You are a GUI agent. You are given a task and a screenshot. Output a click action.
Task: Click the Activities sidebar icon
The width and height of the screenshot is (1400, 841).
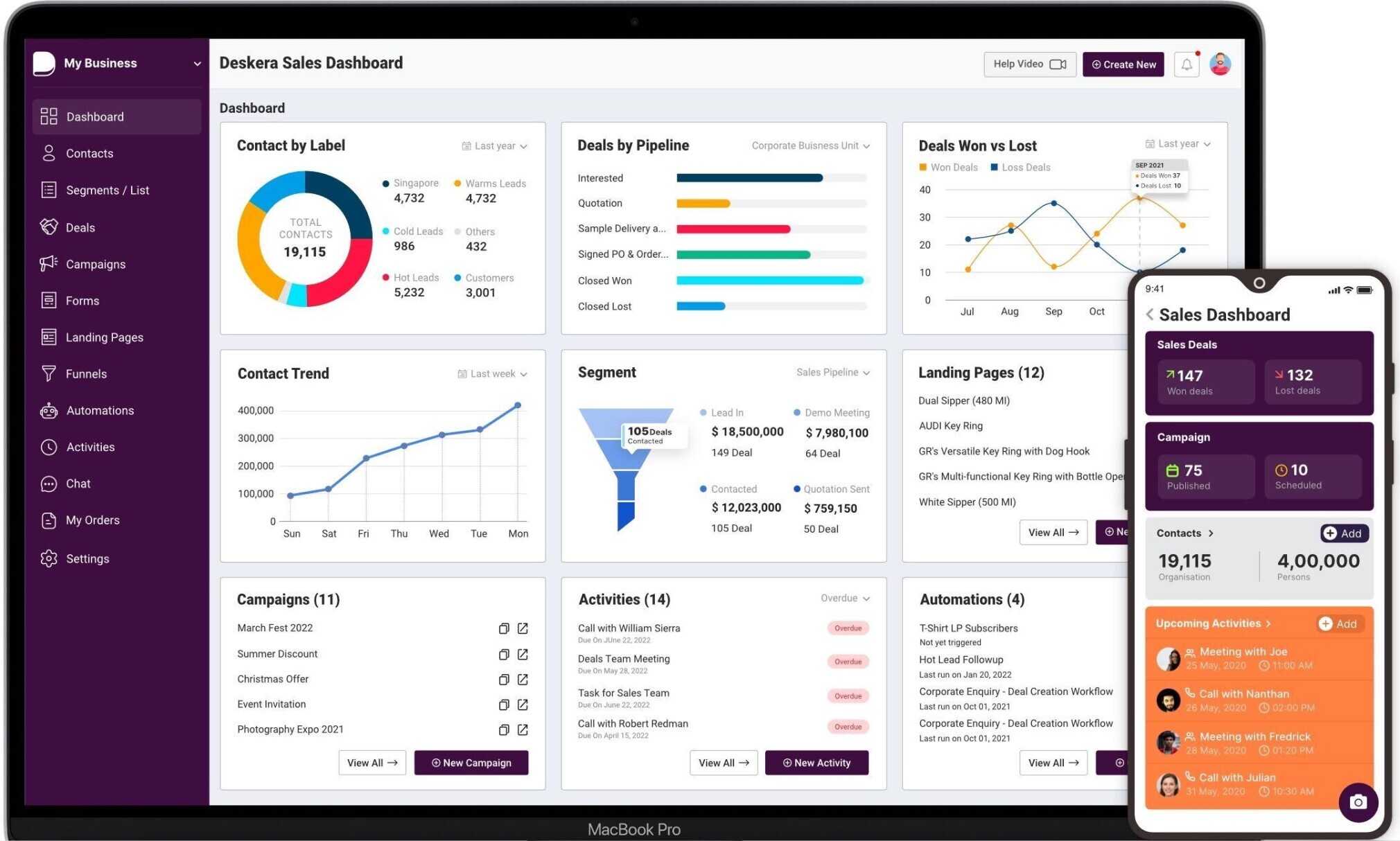pyautogui.click(x=47, y=446)
